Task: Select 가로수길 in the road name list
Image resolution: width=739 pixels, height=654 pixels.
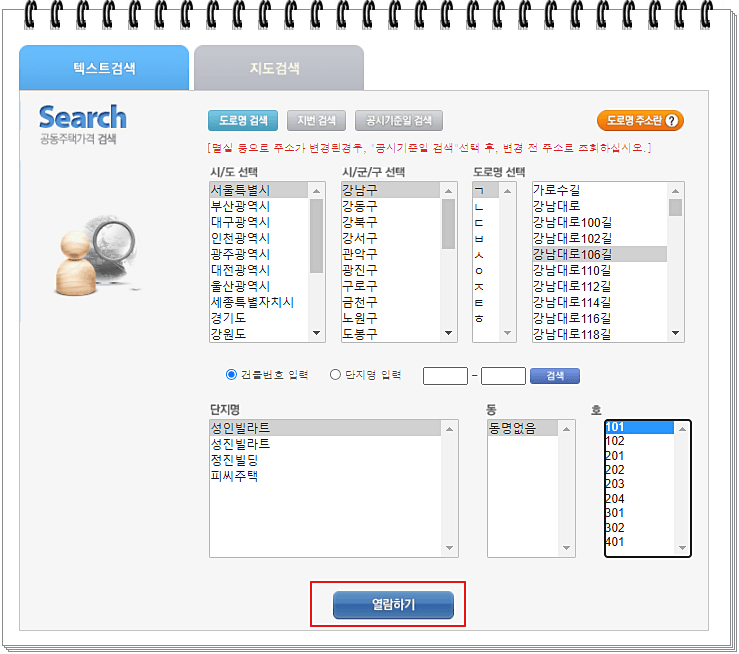Action: [x=599, y=190]
